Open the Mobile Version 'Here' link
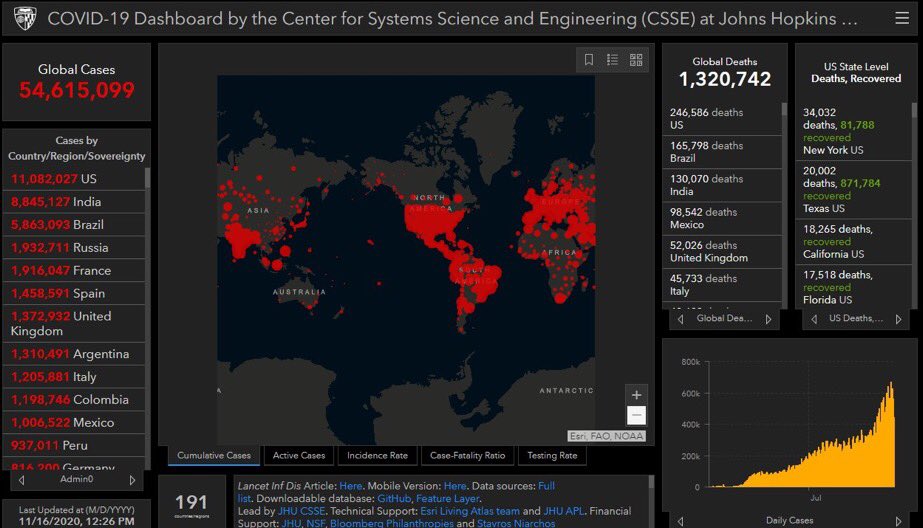The height and width of the screenshot is (528, 923). [x=454, y=486]
